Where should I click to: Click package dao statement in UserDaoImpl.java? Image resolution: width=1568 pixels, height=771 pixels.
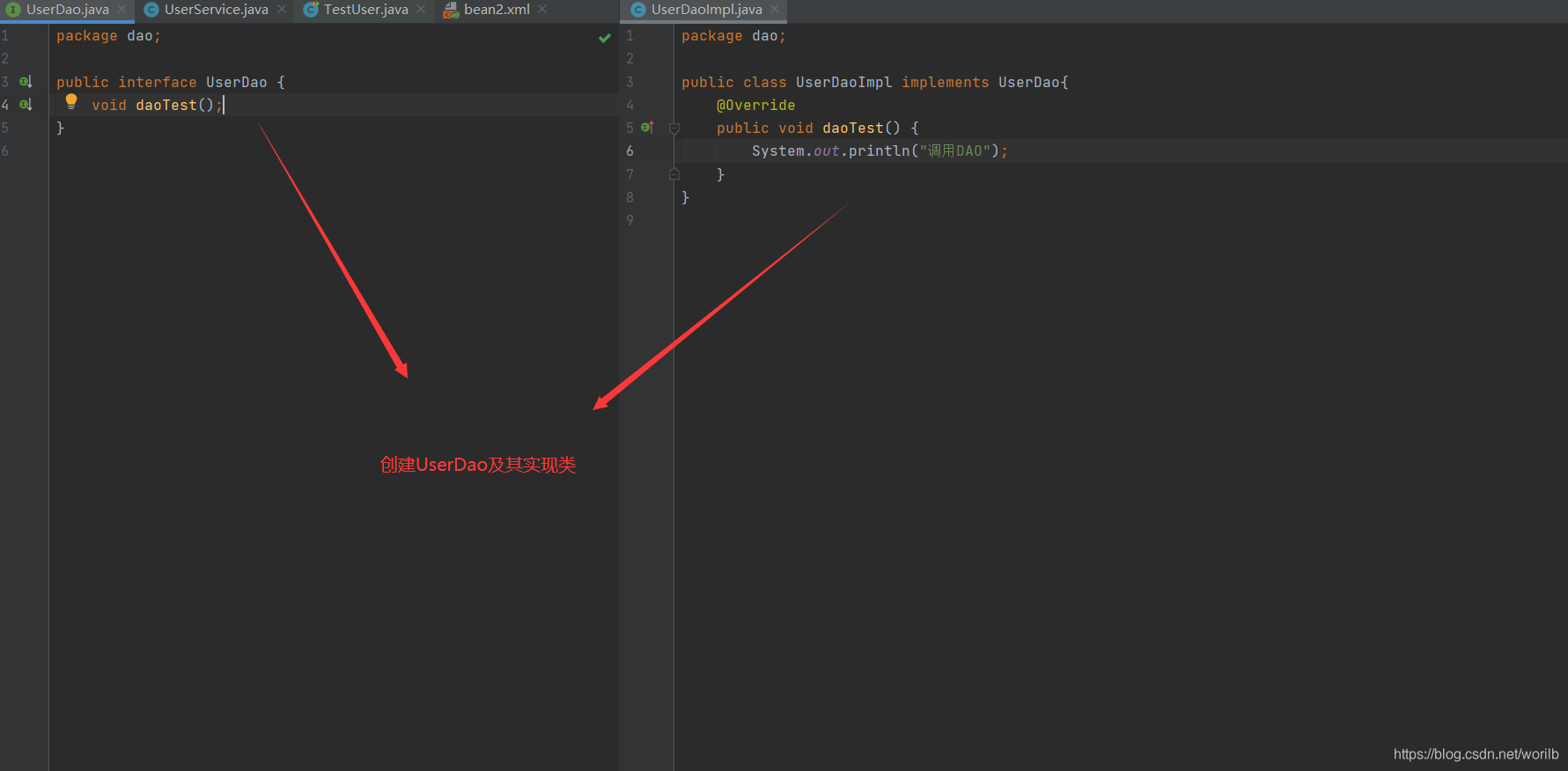point(733,36)
